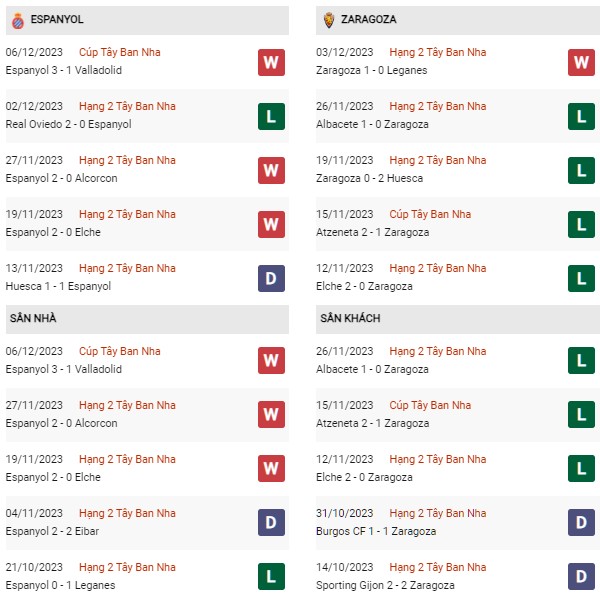The image size is (600, 599).
Task: Click match result Espanyol 2 - 0 Alcorcon in top list
Action: tap(62, 178)
